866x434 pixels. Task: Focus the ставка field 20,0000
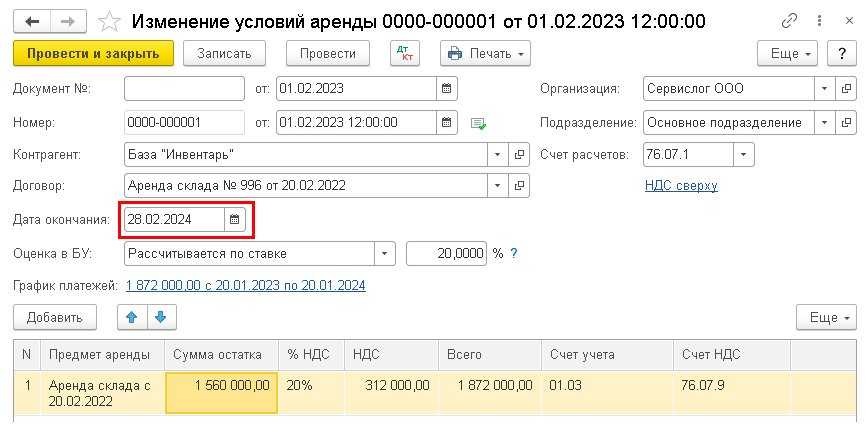pyautogui.click(x=446, y=253)
